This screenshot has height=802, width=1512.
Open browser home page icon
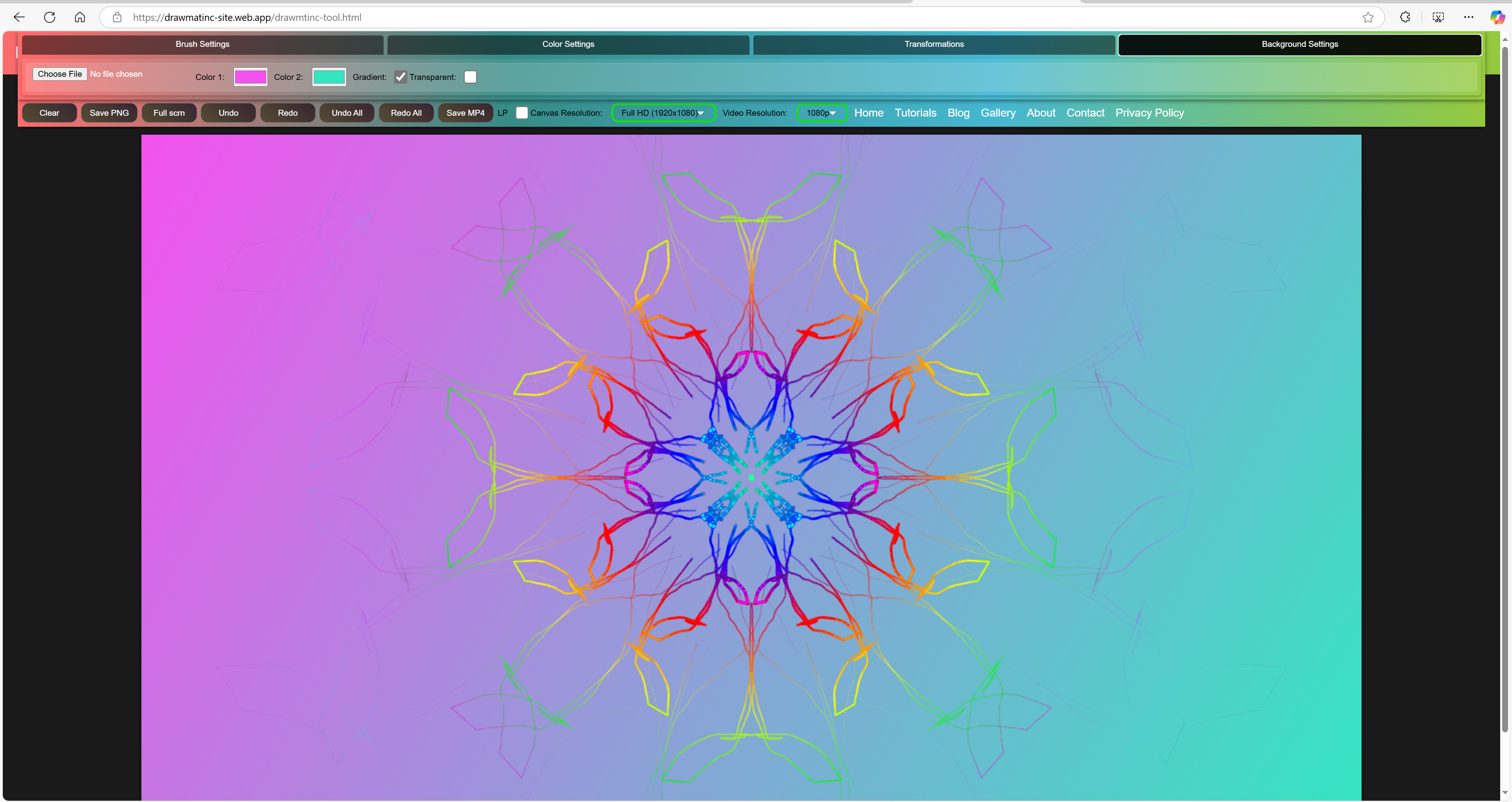click(x=80, y=17)
